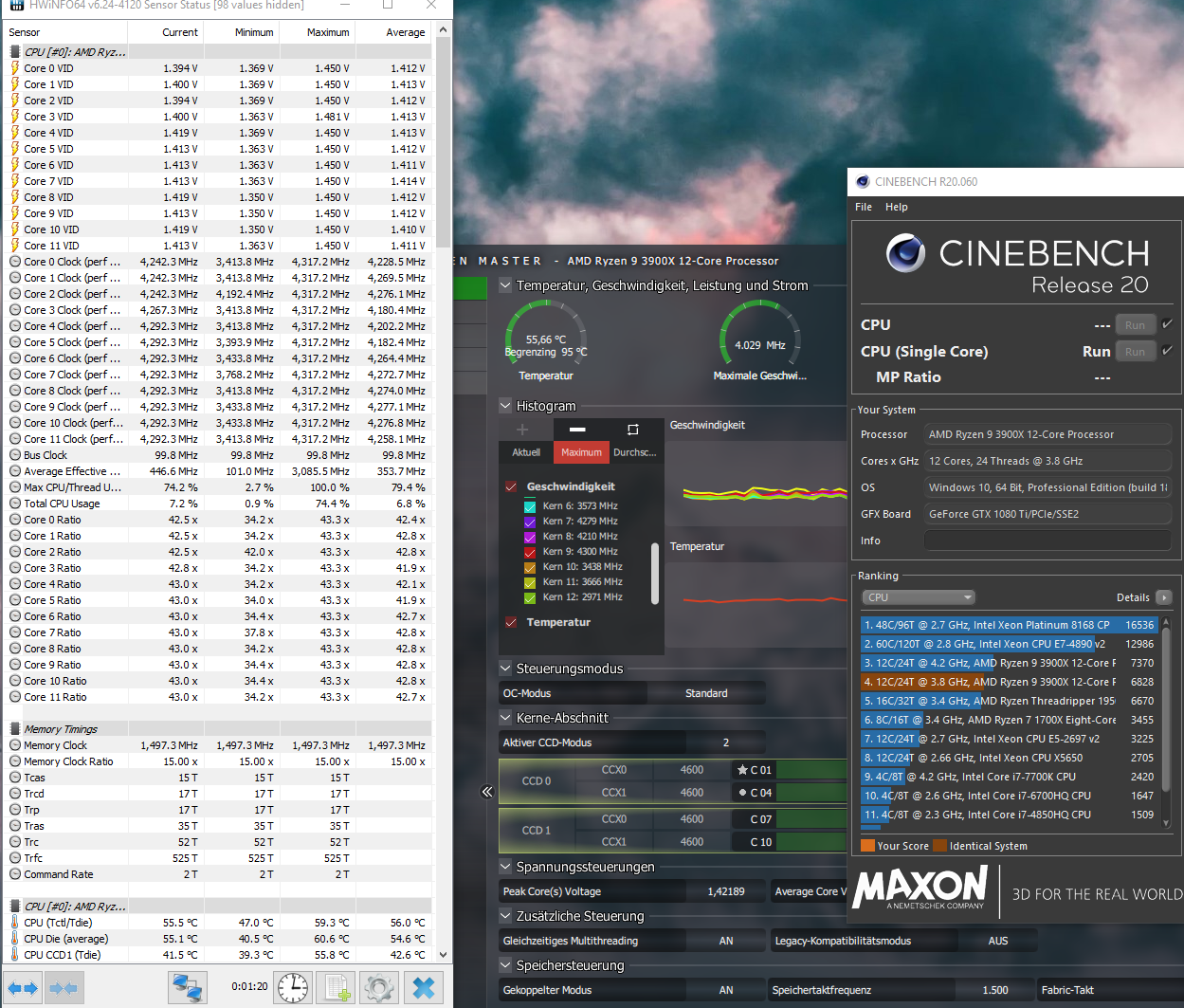Toggle the Kern 9 checkbox
The width and height of the screenshot is (1184, 1008).
pyautogui.click(x=530, y=552)
